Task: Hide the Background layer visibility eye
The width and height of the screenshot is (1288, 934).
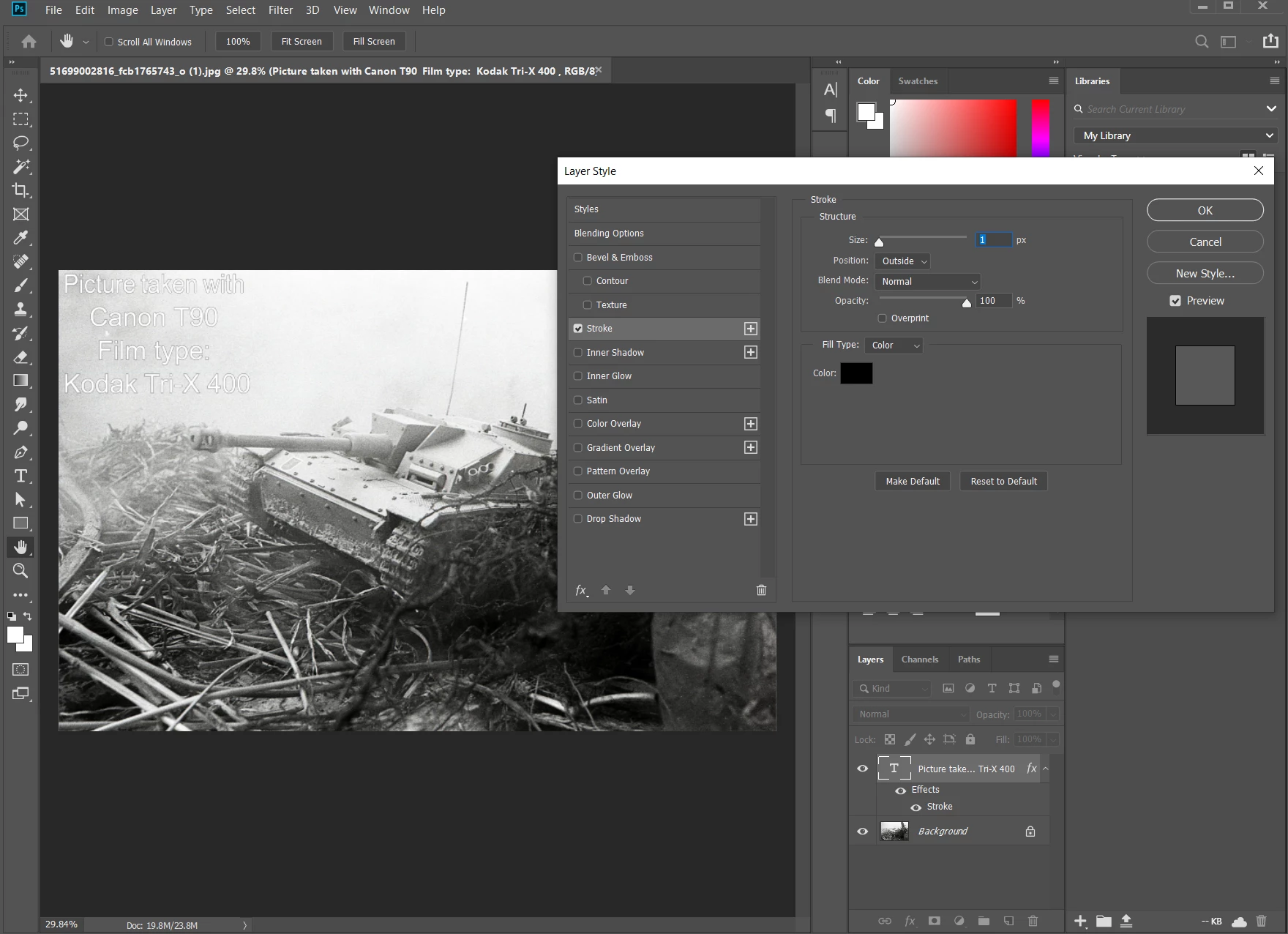Action: point(863,832)
